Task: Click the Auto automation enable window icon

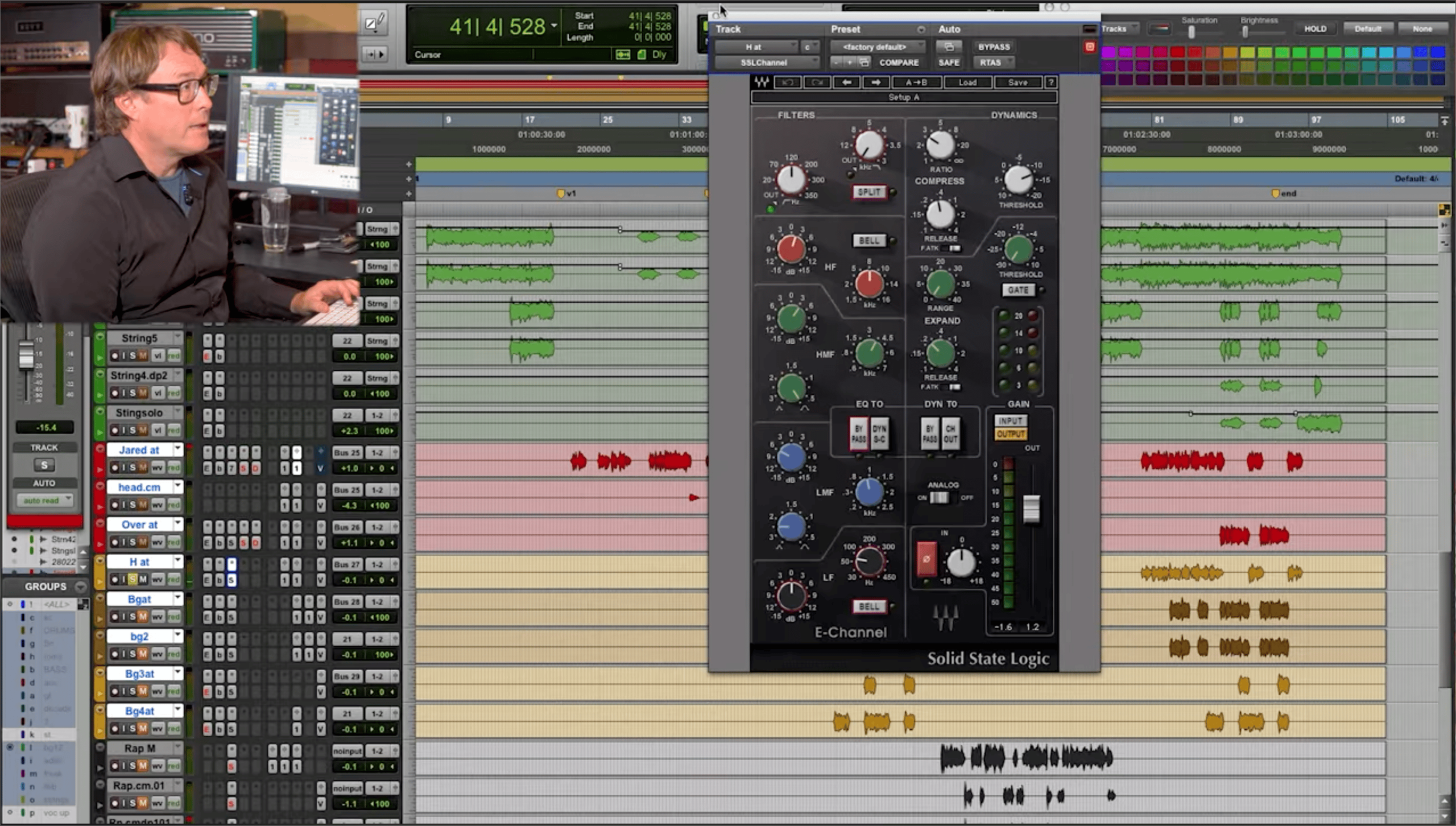Action: click(x=949, y=47)
